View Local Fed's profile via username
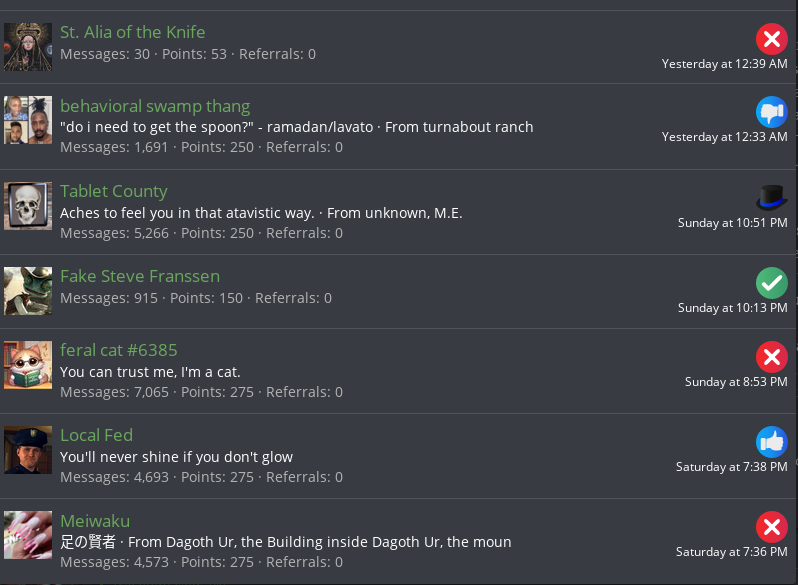 click(x=96, y=435)
